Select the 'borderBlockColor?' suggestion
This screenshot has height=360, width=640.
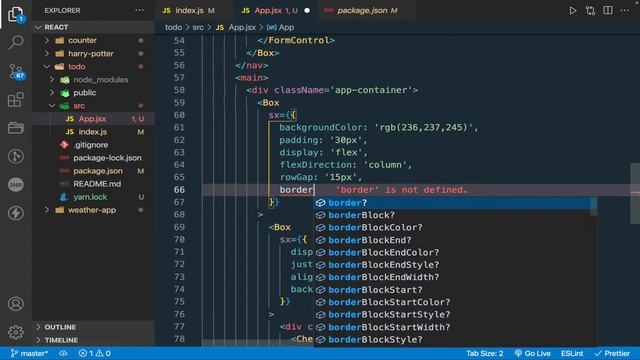[452, 227]
